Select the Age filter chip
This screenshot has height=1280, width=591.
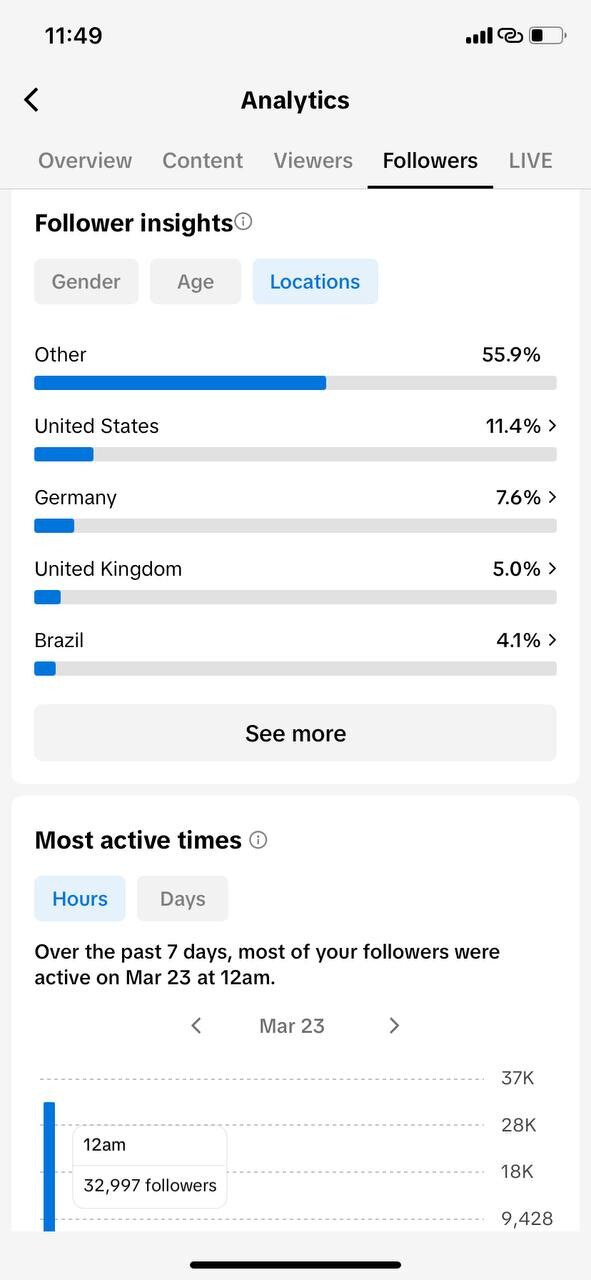tap(196, 282)
